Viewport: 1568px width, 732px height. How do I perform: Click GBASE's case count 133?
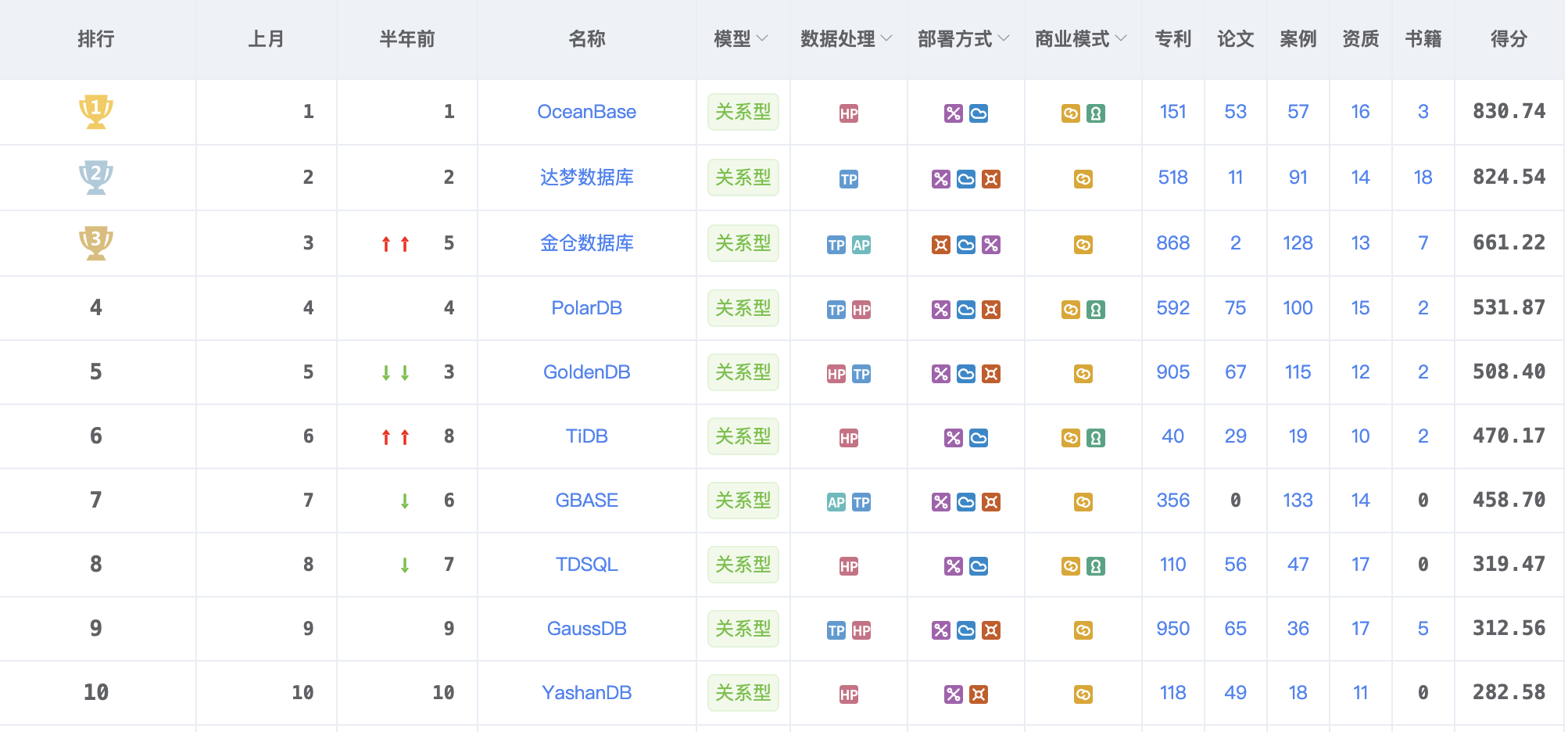[x=1298, y=501]
